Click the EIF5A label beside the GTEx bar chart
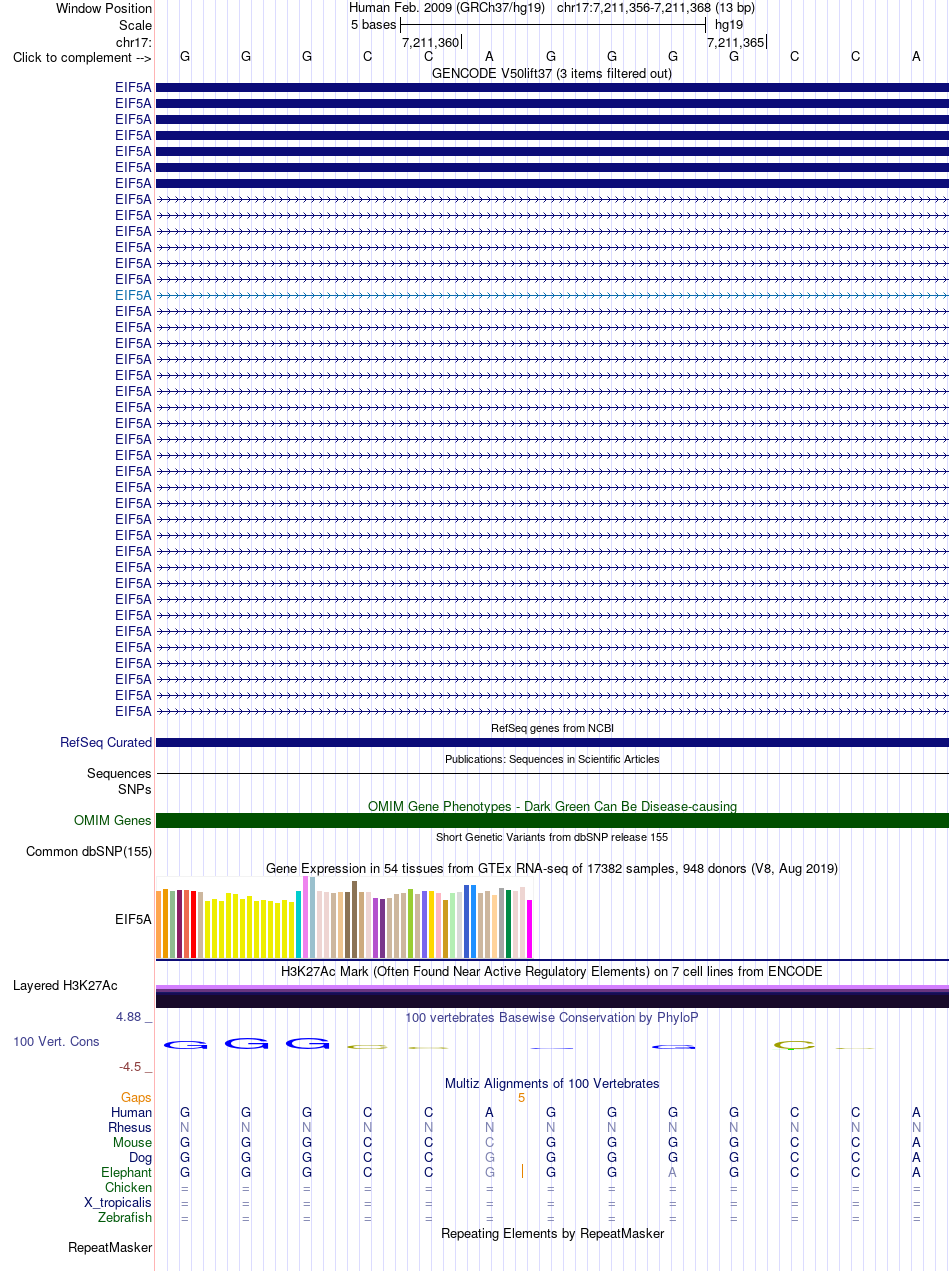The width and height of the screenshot is (950, 1271). [x=133, y=919]
